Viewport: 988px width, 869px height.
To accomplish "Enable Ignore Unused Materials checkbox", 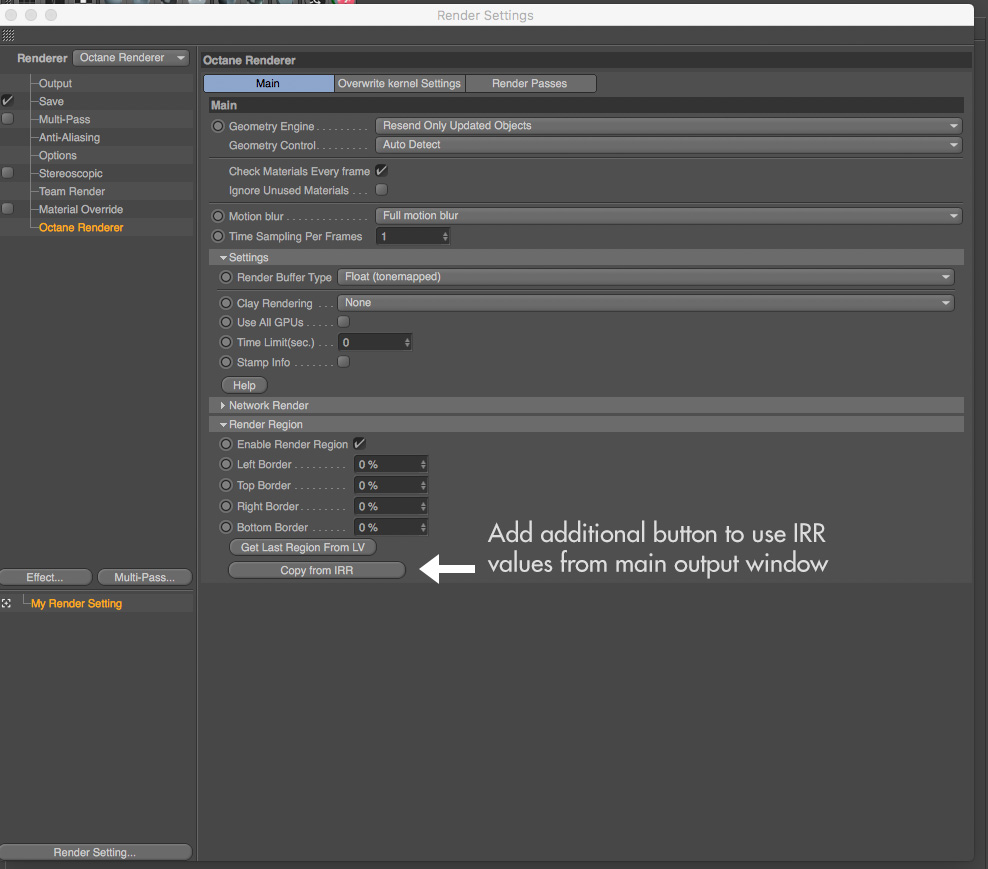I will (381, 190).
